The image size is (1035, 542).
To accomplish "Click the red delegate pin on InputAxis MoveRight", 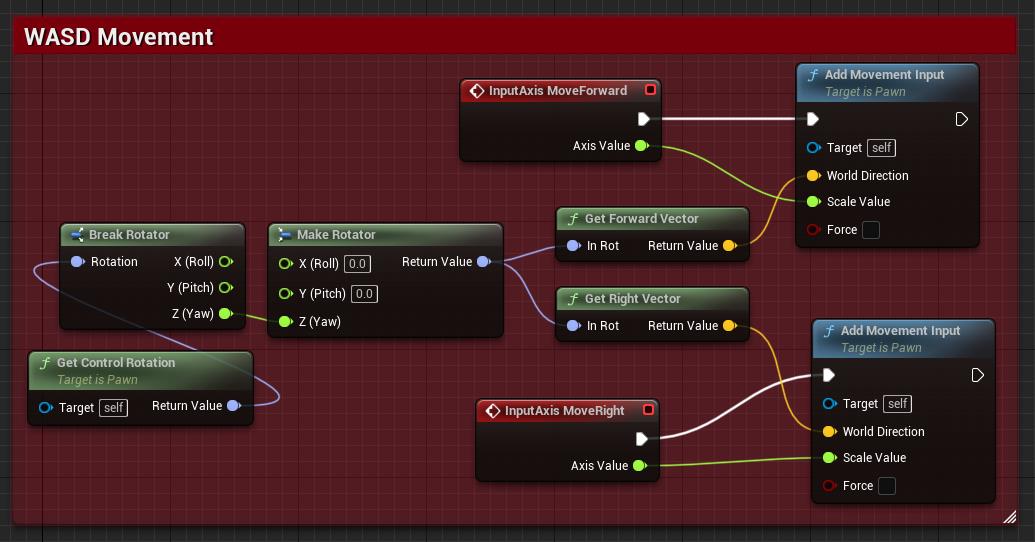I will click(x=649, y=410).
